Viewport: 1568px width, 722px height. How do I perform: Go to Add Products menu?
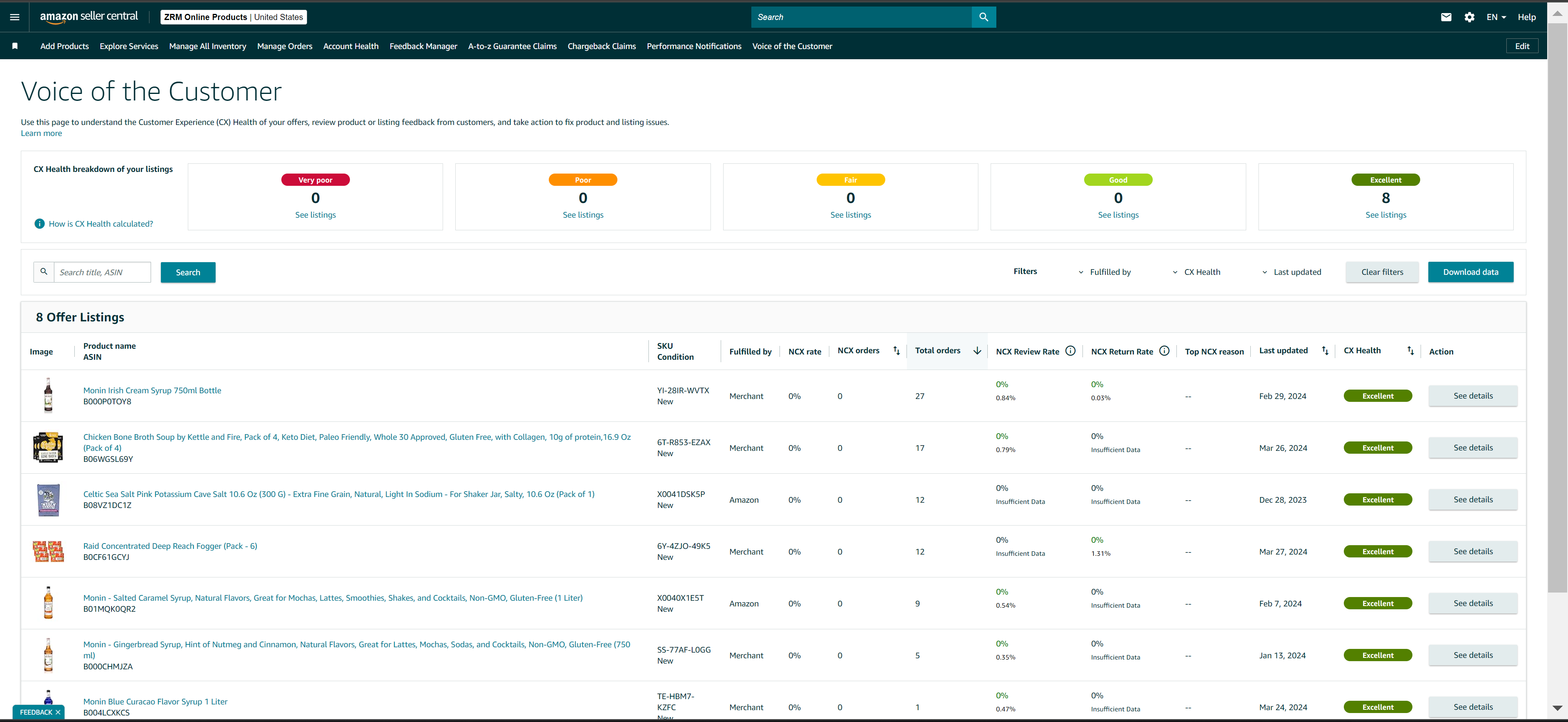[65, 46]
